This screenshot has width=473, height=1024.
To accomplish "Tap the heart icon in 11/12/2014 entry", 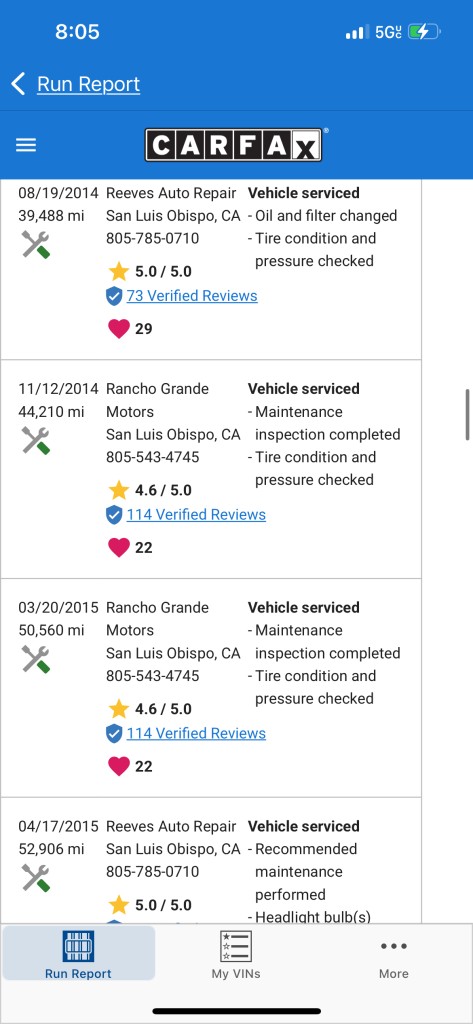I will (x=119, y=547).
